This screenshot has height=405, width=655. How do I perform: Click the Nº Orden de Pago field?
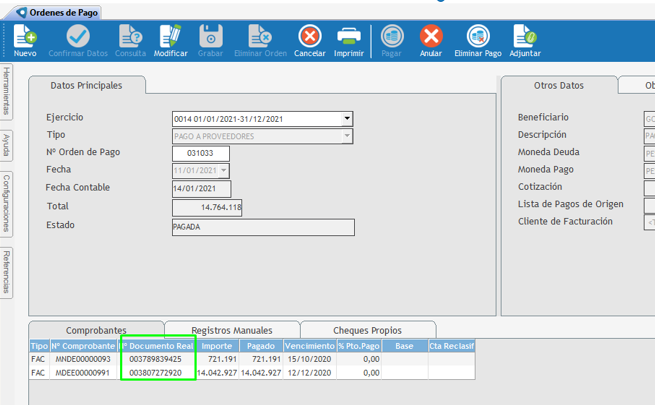(201, 153)
